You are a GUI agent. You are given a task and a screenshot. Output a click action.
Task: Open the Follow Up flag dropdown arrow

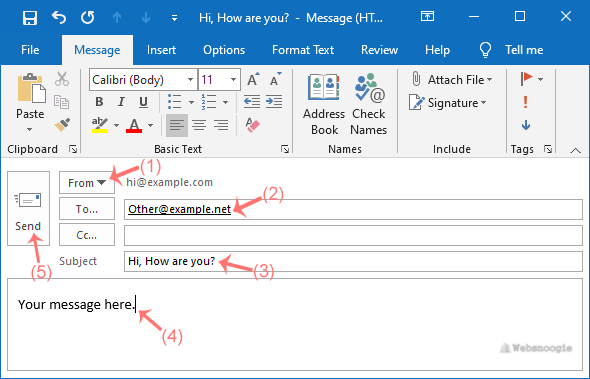[540, 79]
